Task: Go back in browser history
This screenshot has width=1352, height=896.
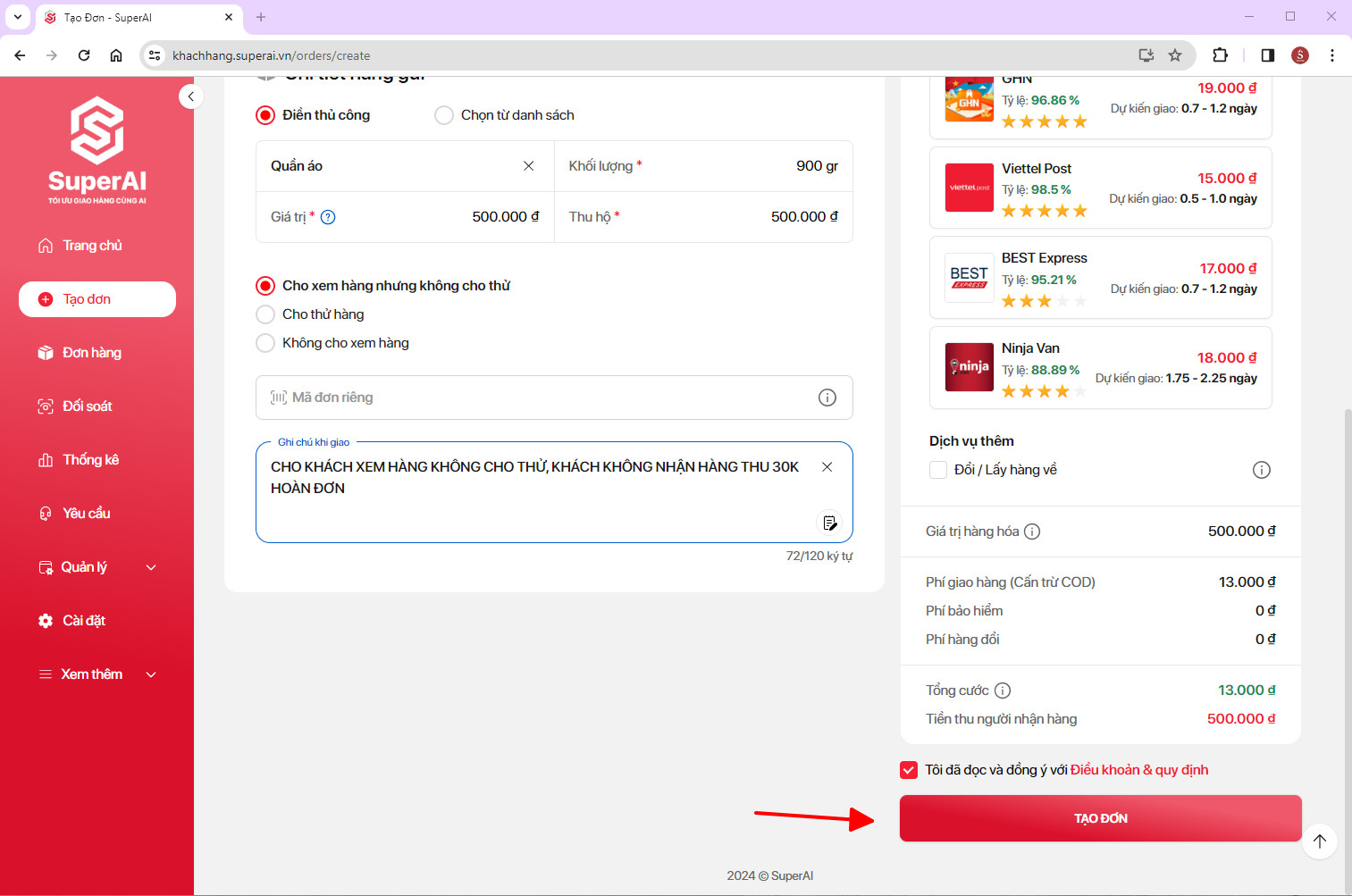Action: point(20,55)
